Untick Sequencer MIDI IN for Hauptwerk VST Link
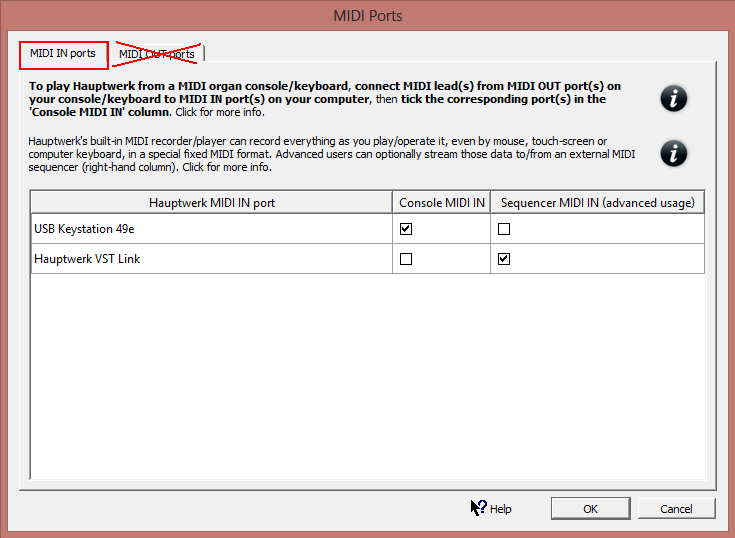Viewport: 735px width, 538px height. 504,259
